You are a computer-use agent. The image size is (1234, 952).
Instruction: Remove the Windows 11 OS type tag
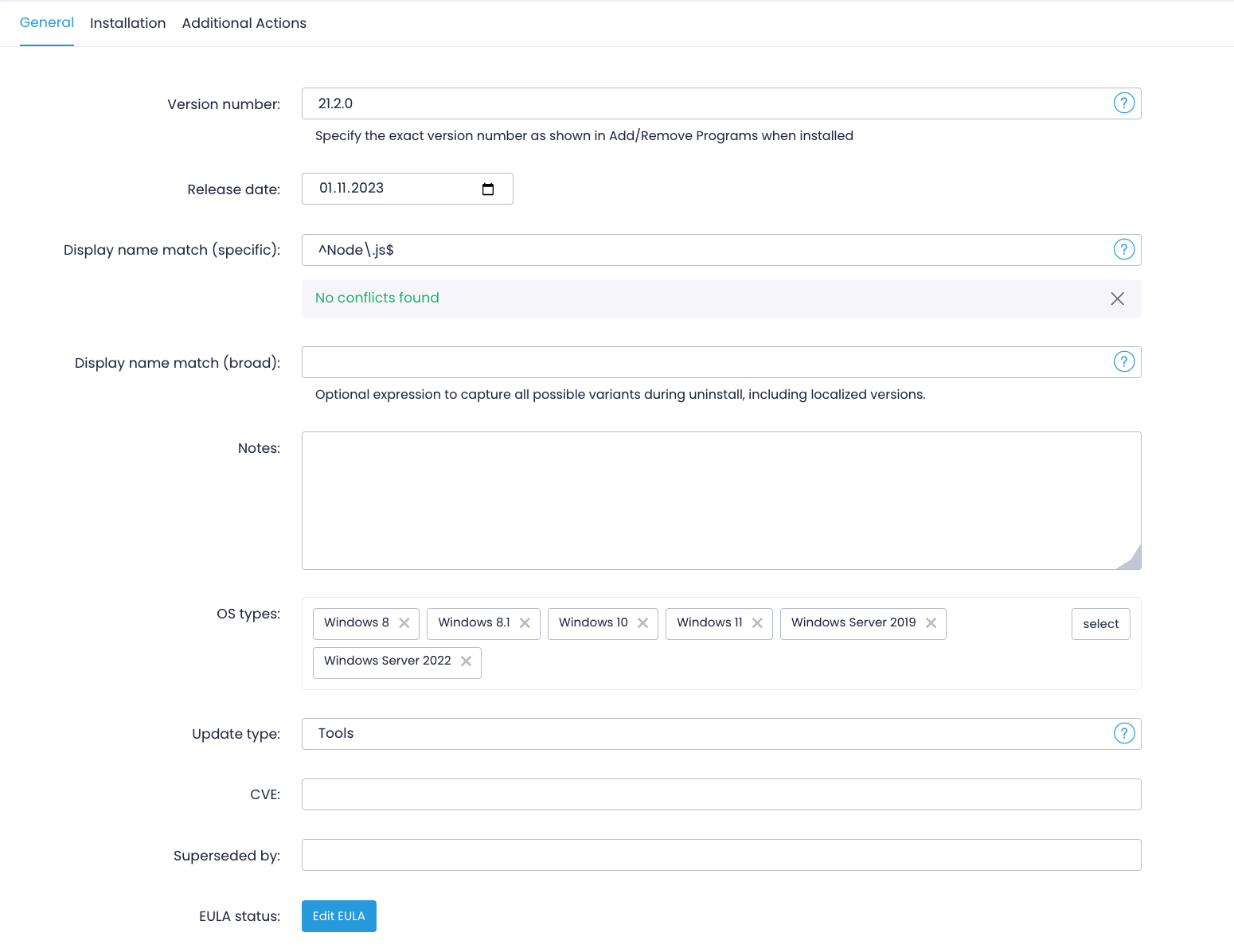click(757, 623)
